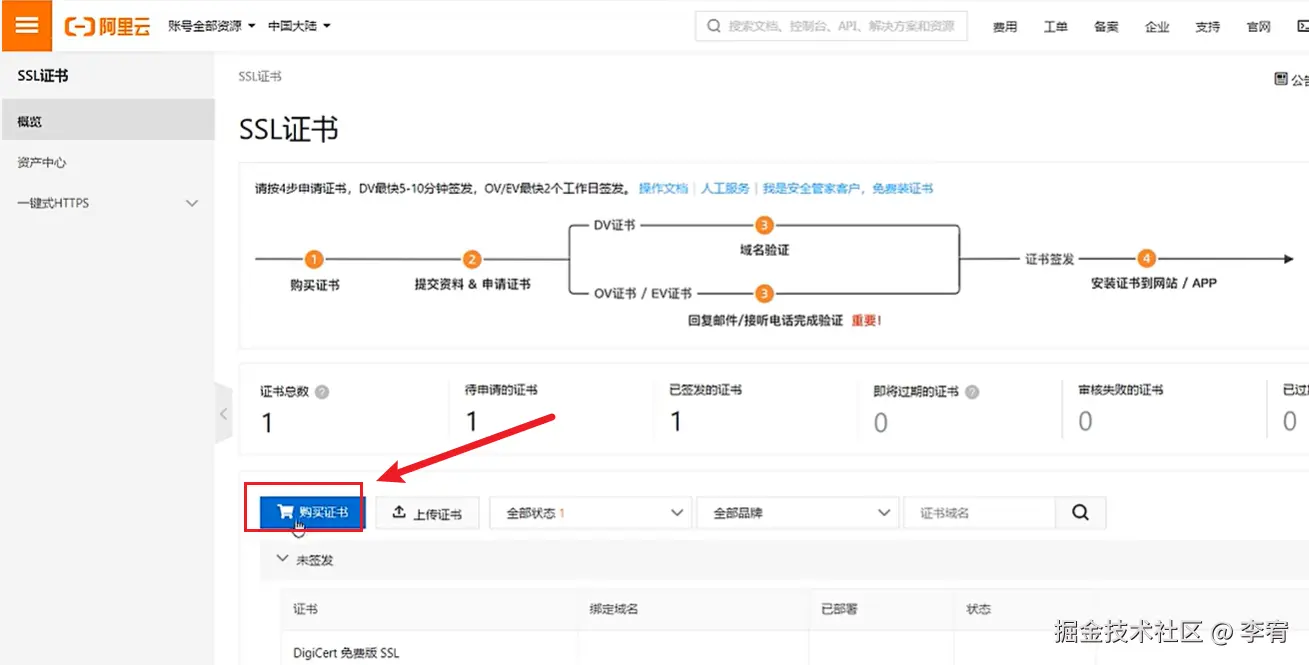
Task: Click help icon beside 即将过期的证书
Action: point(972,392)
